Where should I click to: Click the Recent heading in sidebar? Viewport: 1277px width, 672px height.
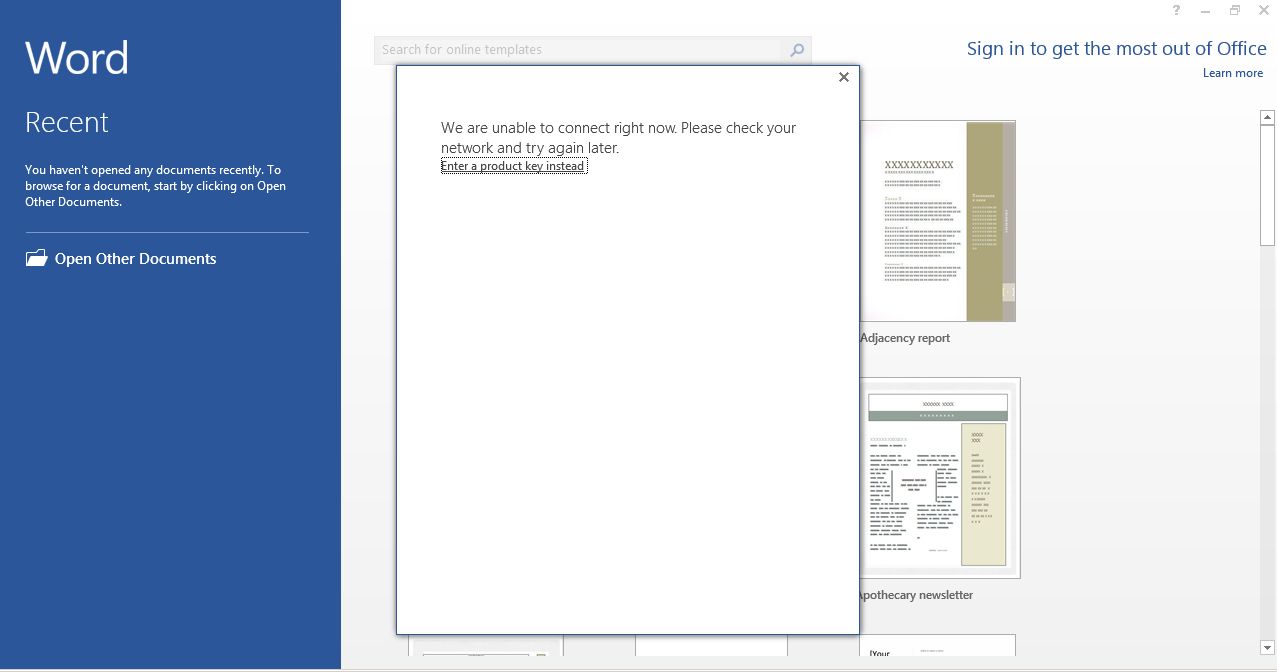[x=66, y=122]
